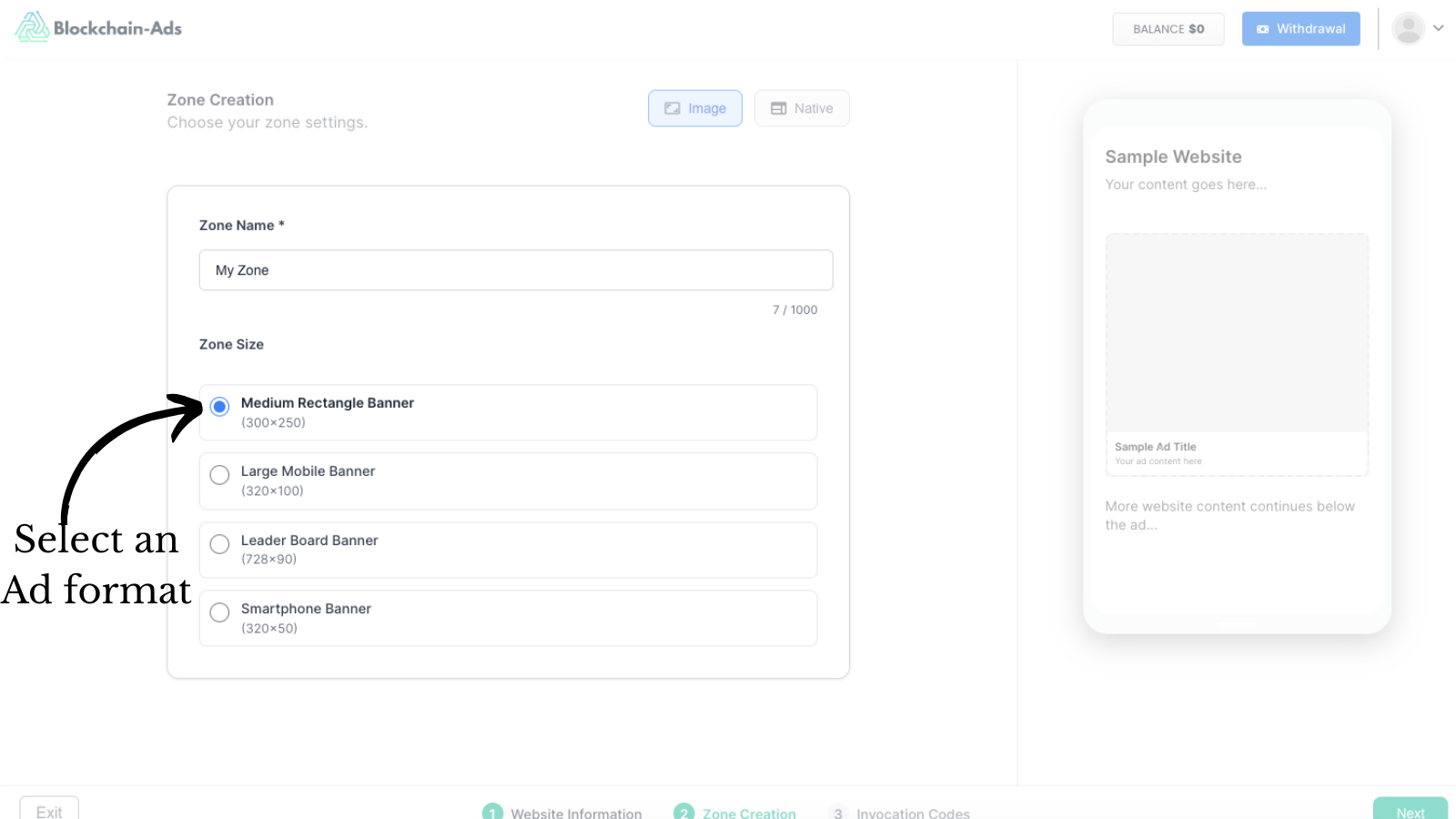The width and height of the screenshot is (1456, 819).
Task: Click the Sample Website preview heading
Action: coord(1173,157)
